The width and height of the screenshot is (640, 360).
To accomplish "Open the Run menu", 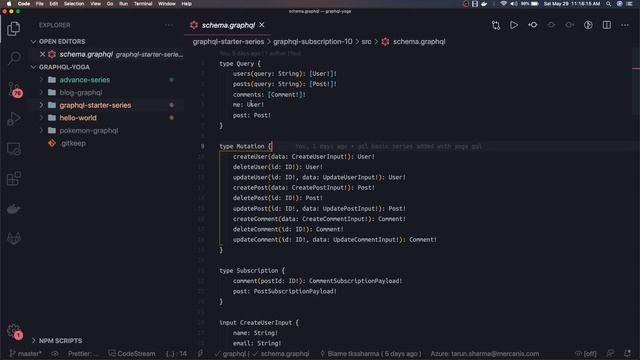I will [123, 4].
